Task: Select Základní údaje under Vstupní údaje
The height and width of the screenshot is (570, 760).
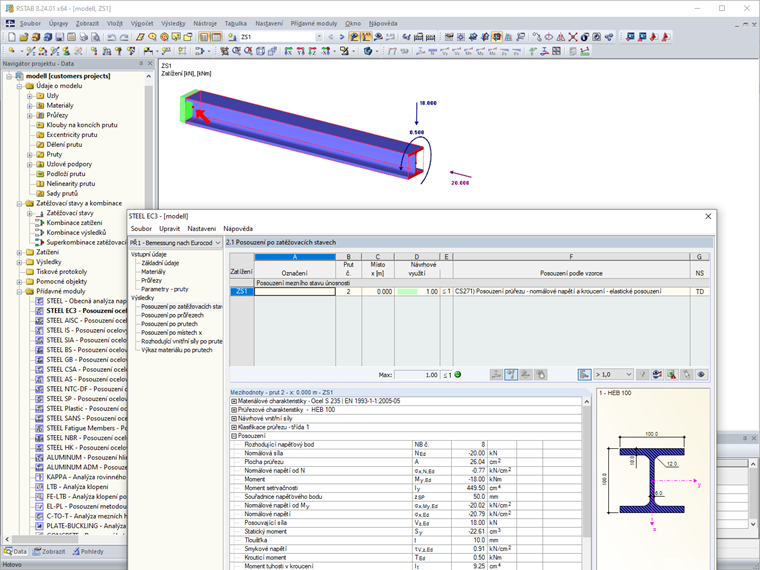Action: coord(160,263)
